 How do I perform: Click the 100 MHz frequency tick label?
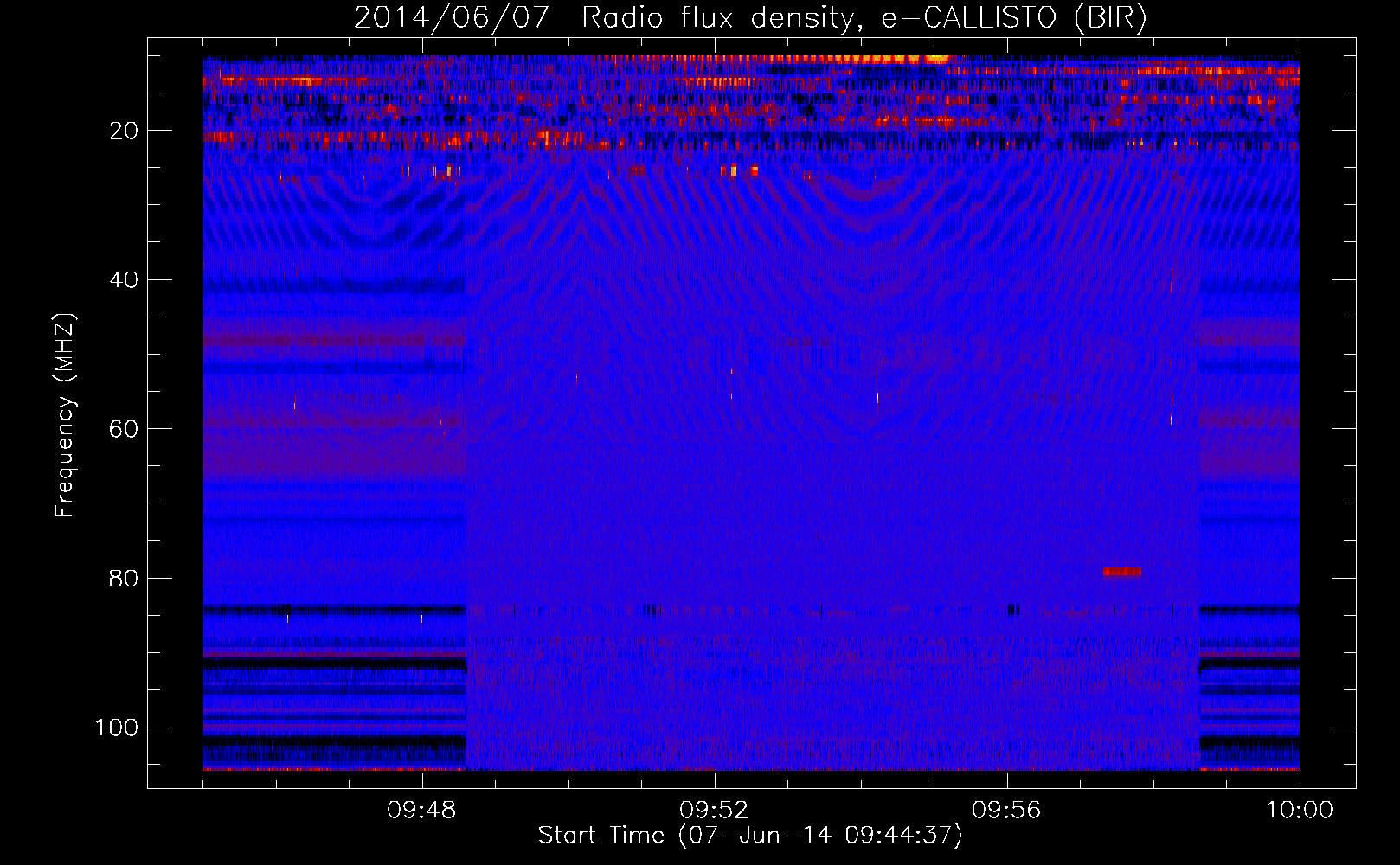tap(117, 727)
